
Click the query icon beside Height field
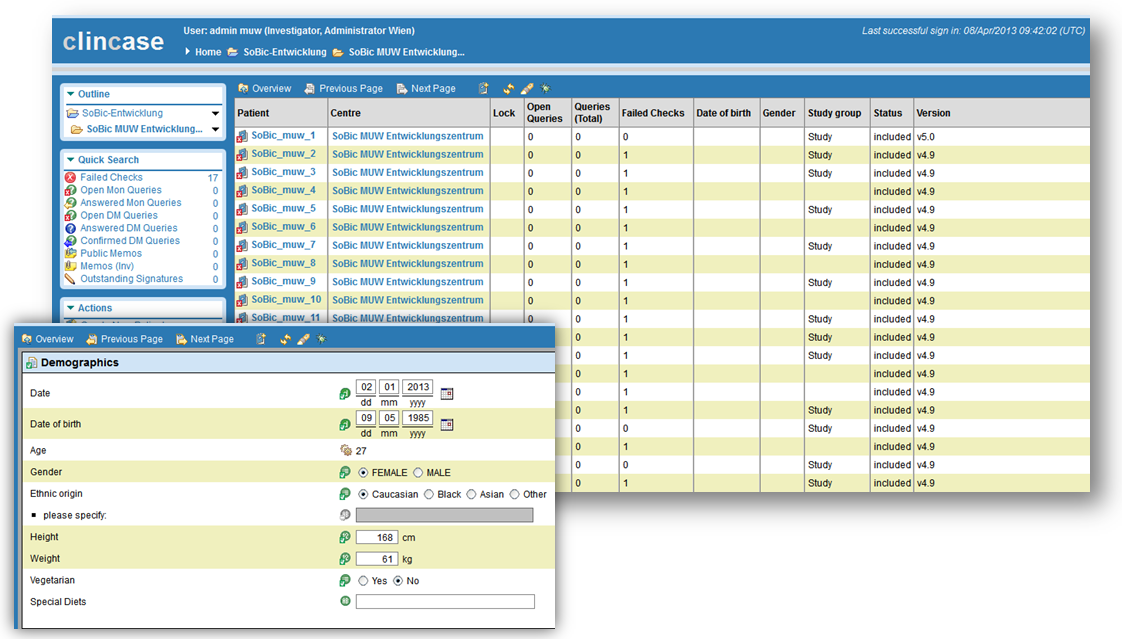(x=345, y=538)
